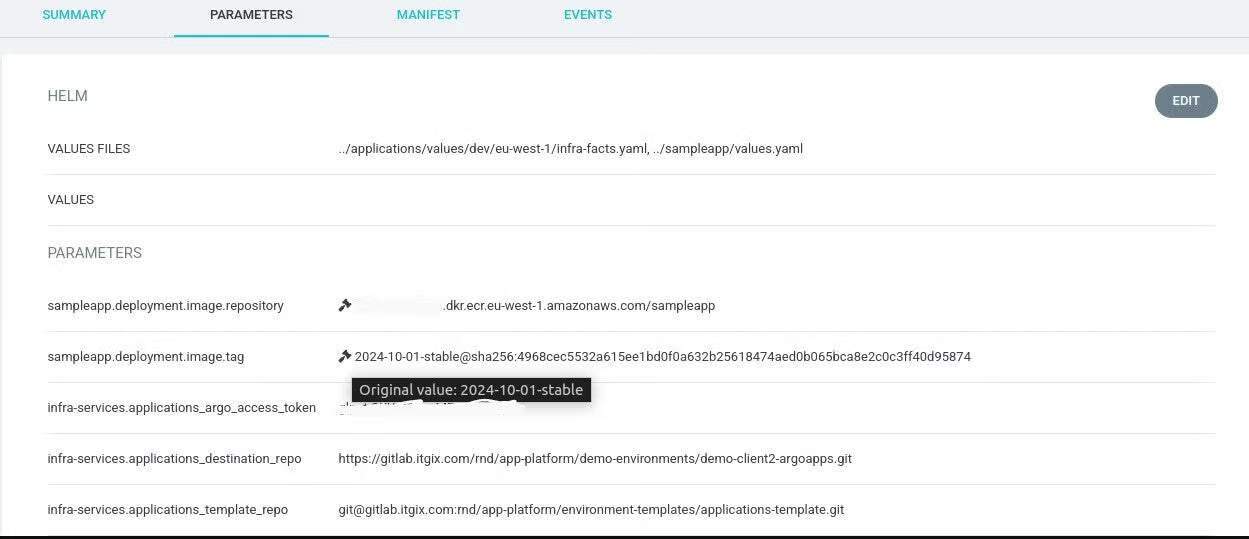Select the sampleapp.deployment.image.repository parameter name
This screenshot has width=1249, height=539.
point(165,306)
